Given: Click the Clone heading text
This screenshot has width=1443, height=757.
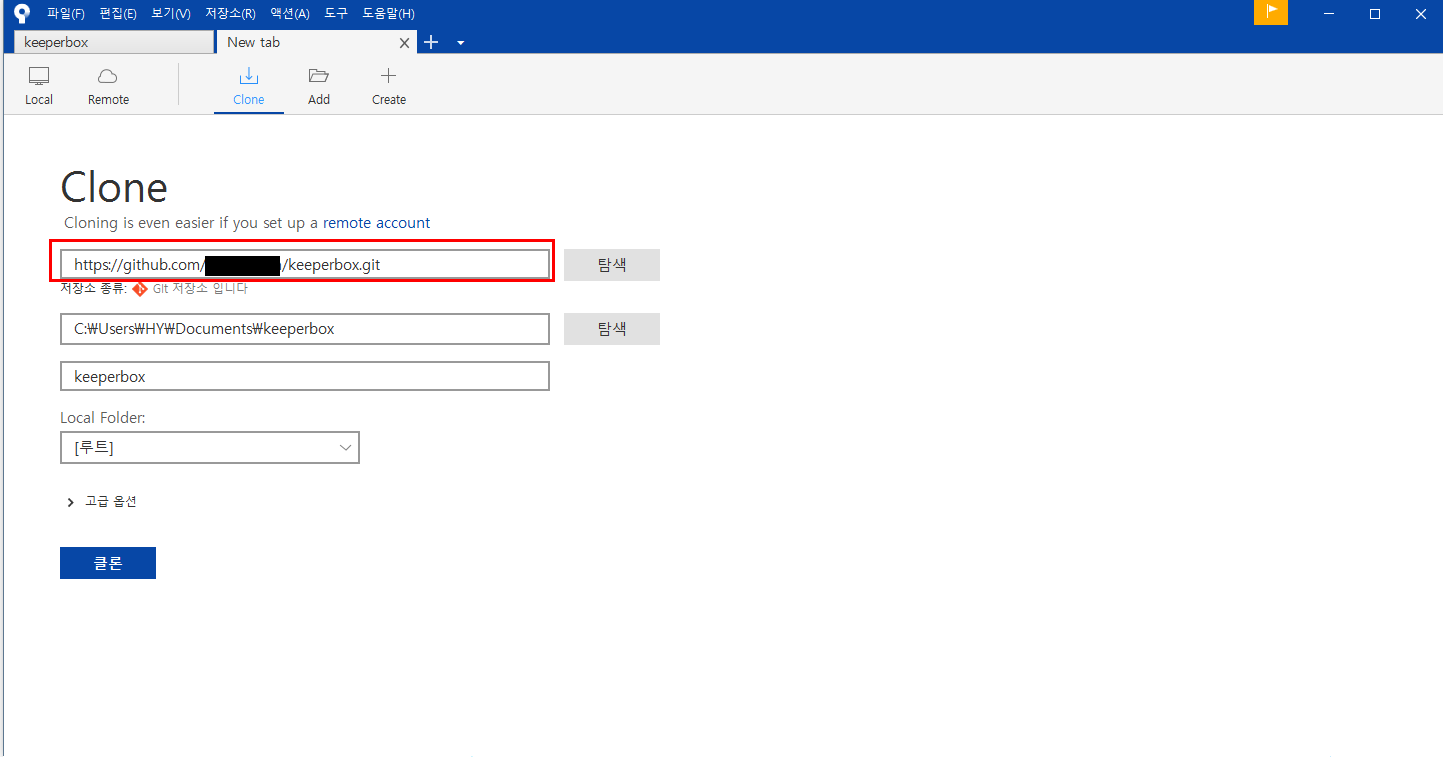Looking at the screenshot, I should pos(114,187).
